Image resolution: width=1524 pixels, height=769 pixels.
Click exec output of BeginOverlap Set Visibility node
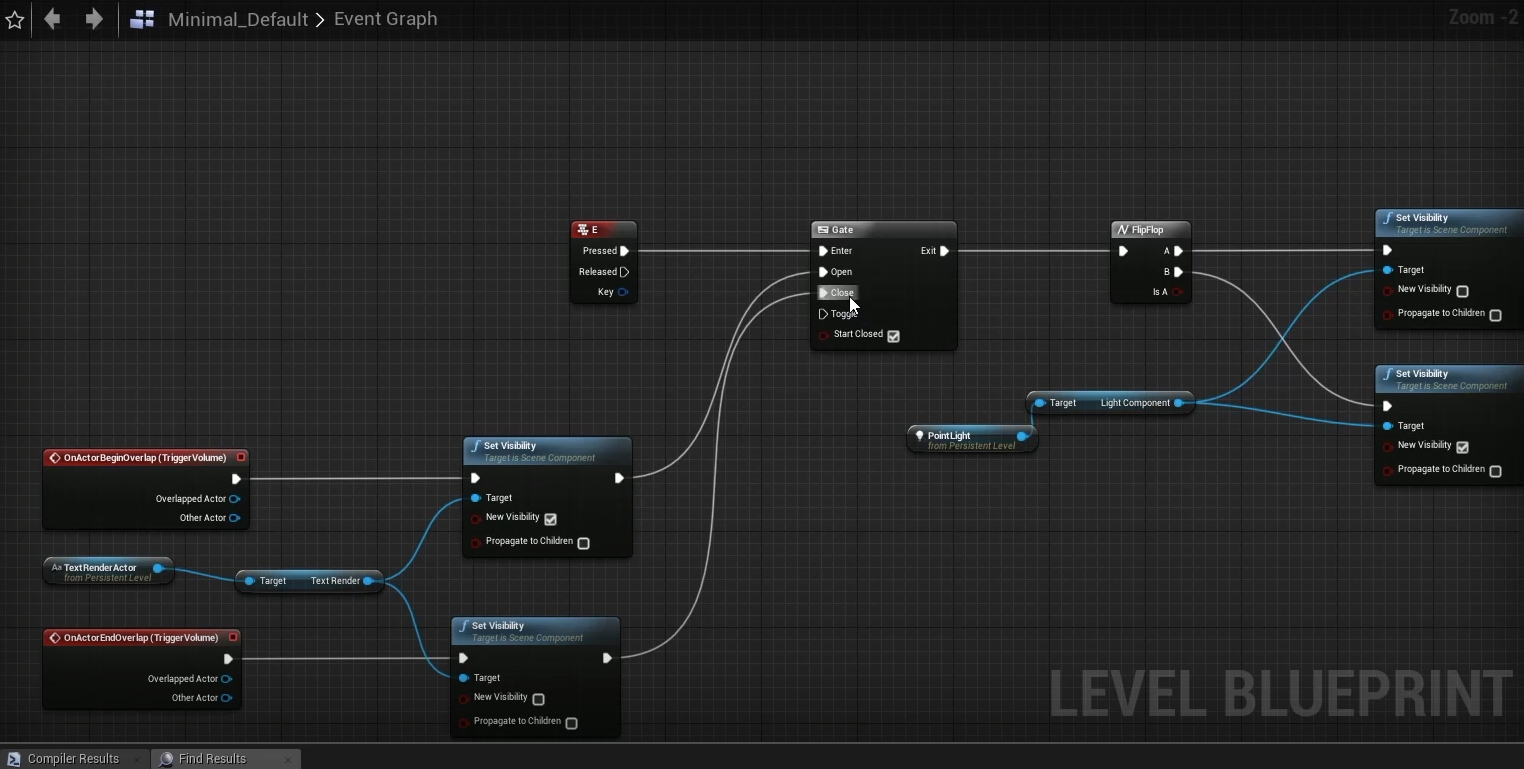[619, 479]
